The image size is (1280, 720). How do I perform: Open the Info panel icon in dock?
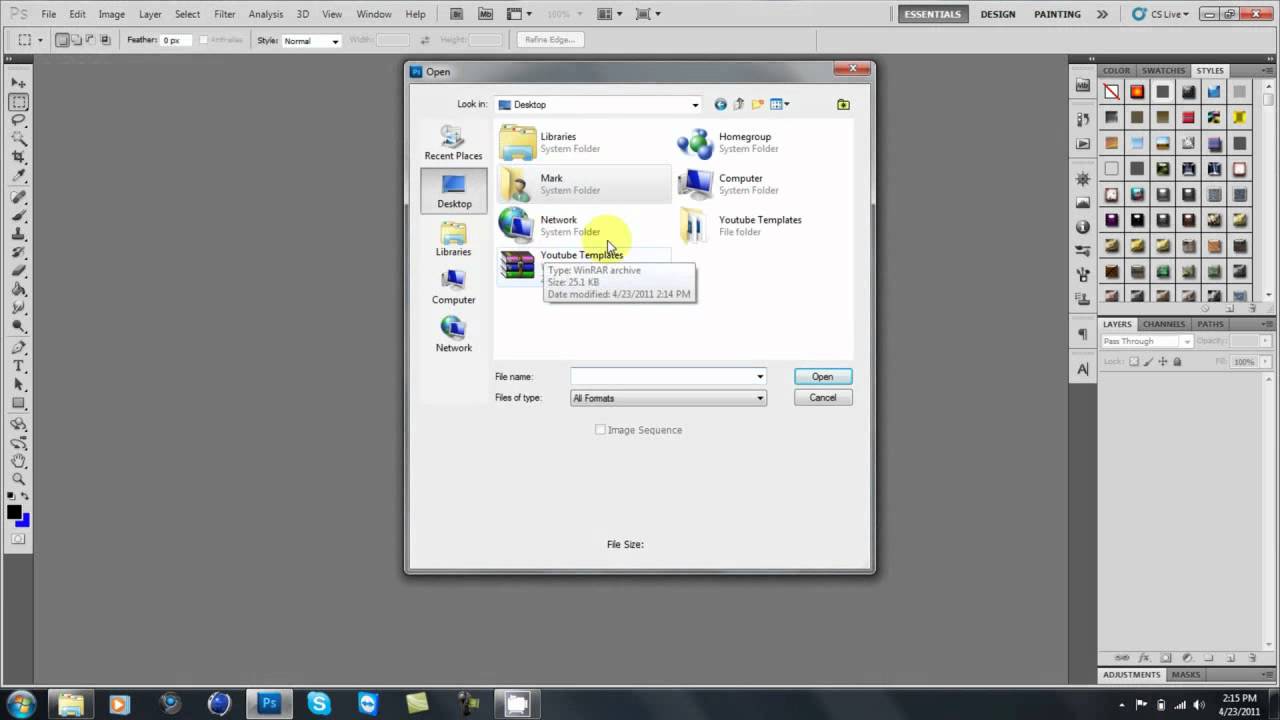[x=1083, y=226]
